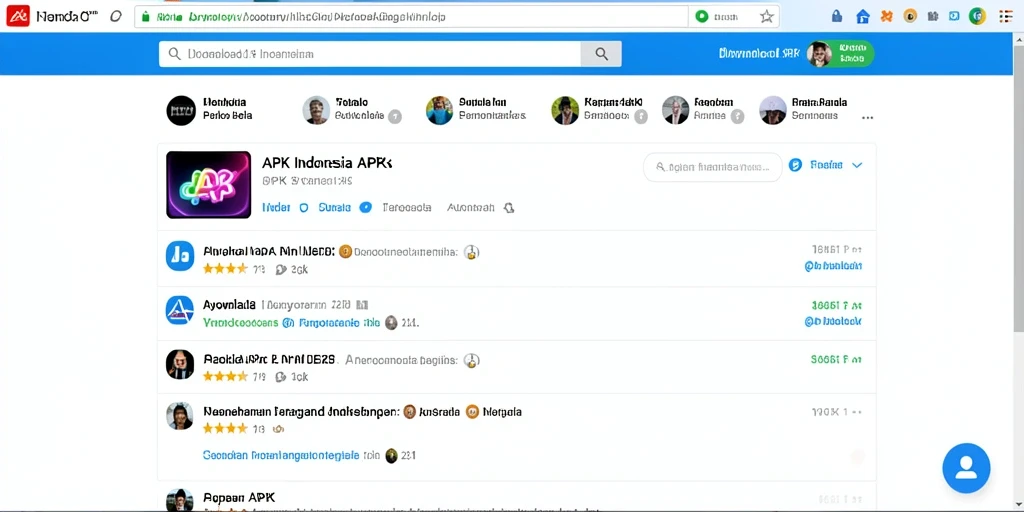1024x512 pixels.
Task: Open the avatar icon in the third list row
Action: pyautogui.click(x=180, y=364)
